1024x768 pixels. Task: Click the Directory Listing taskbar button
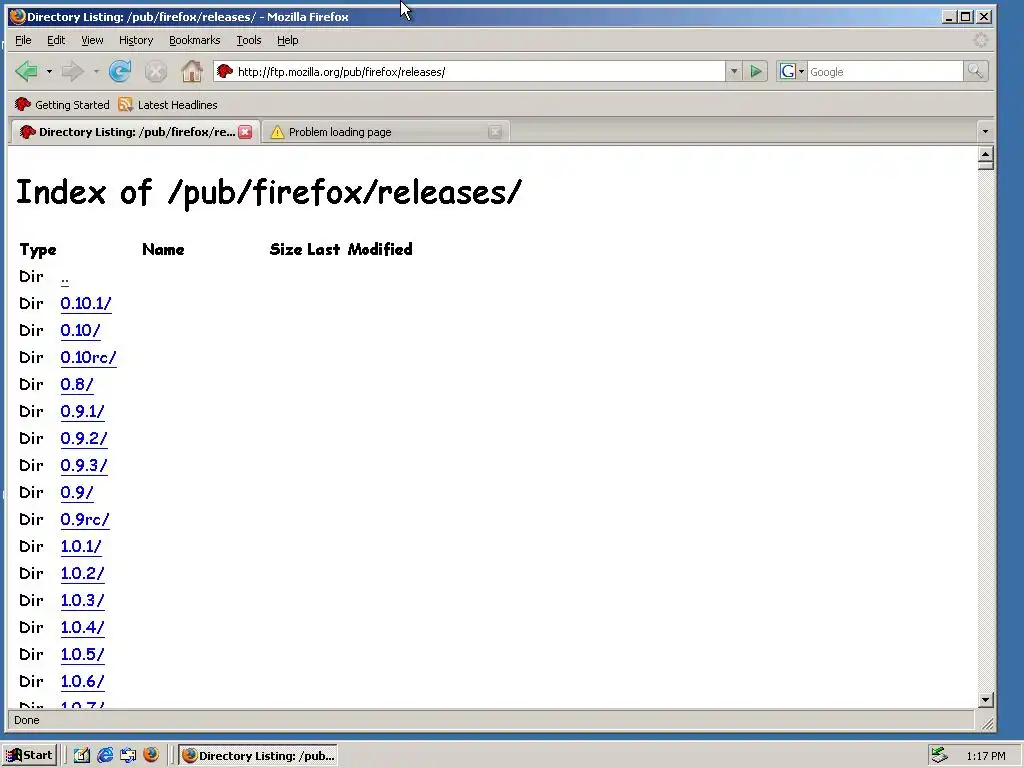tap(259, 756)
